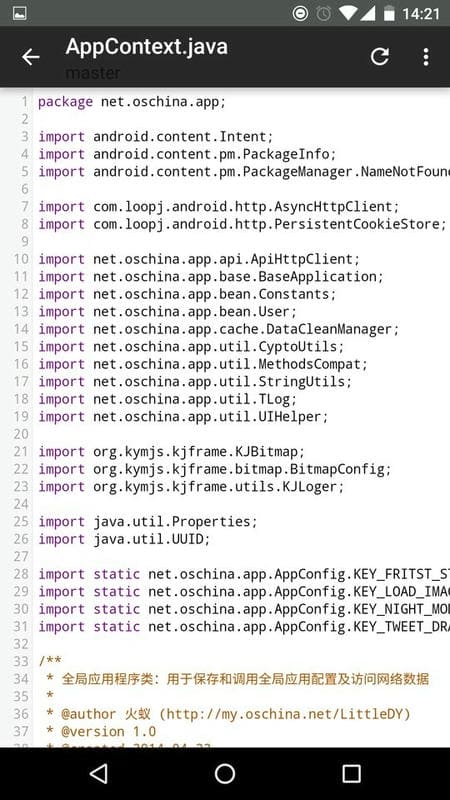The width and height of the screenshot is (450, 800).
Task: Click line number 1 in gutter
Action: [24, 102]
